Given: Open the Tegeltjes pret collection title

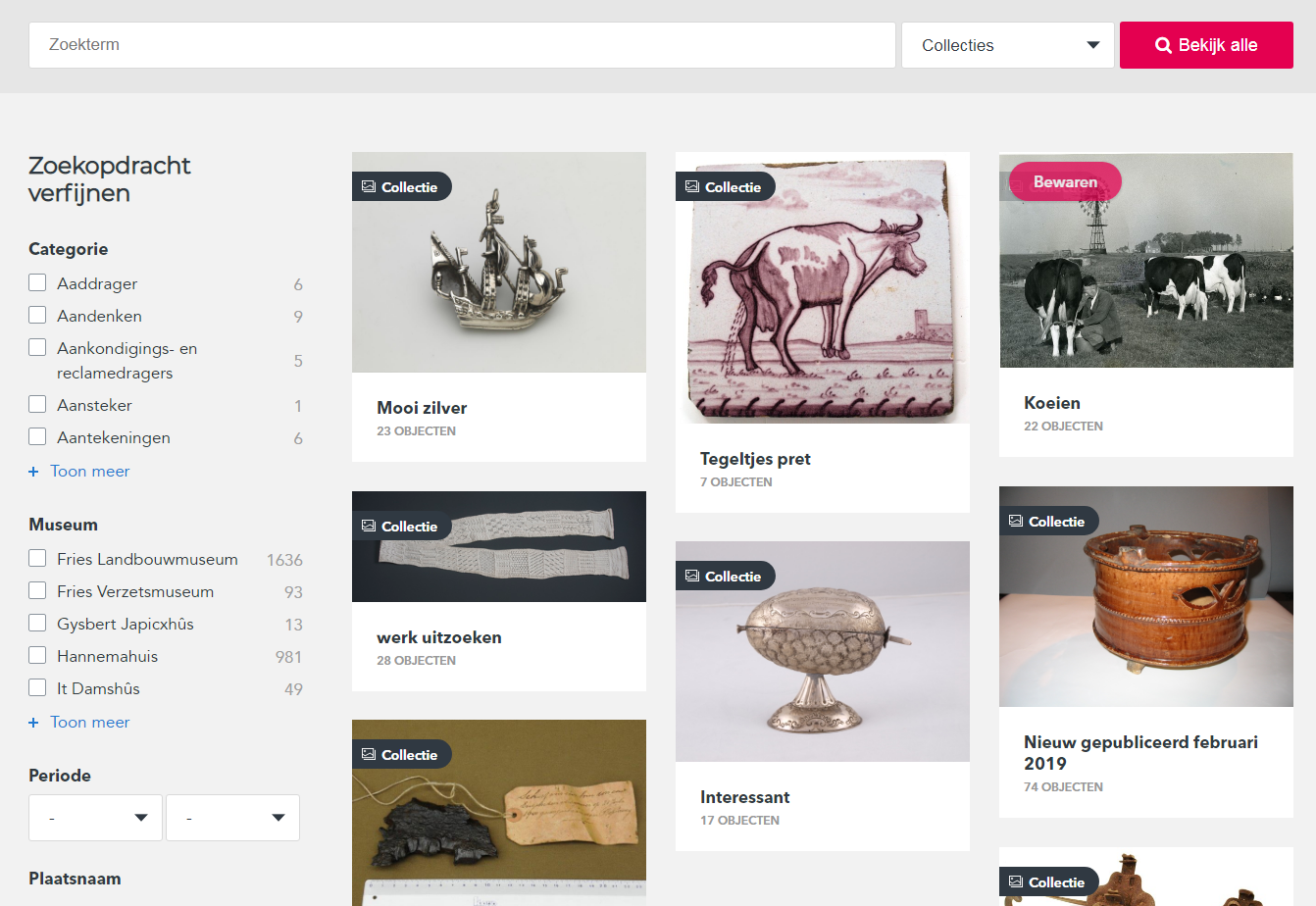Looking at the screenshot, I should click(755, 459).
